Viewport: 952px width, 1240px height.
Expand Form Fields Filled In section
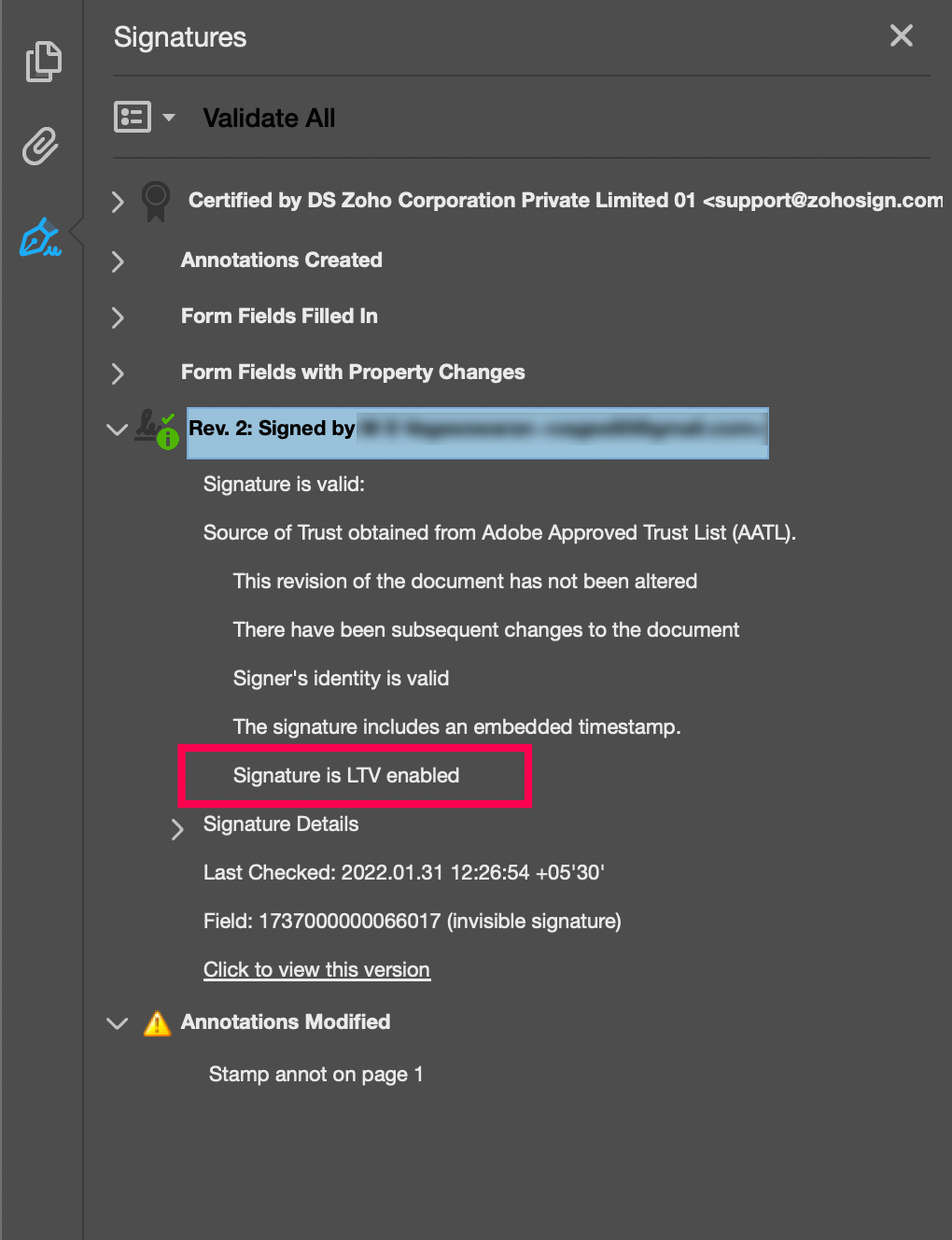(118, 317)
